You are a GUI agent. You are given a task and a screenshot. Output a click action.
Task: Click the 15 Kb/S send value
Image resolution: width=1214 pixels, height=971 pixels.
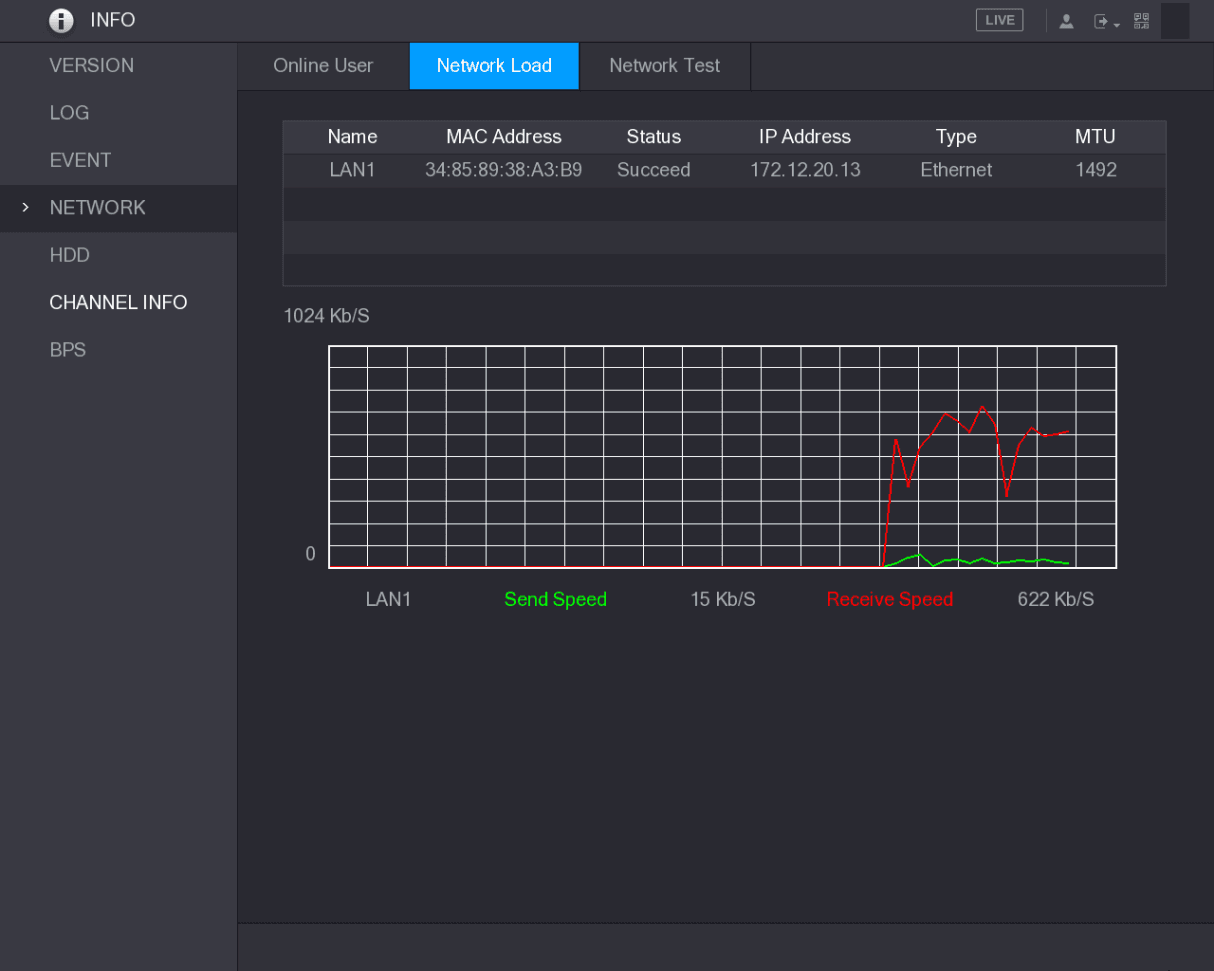pyautogui.click(x=723, y=599)
